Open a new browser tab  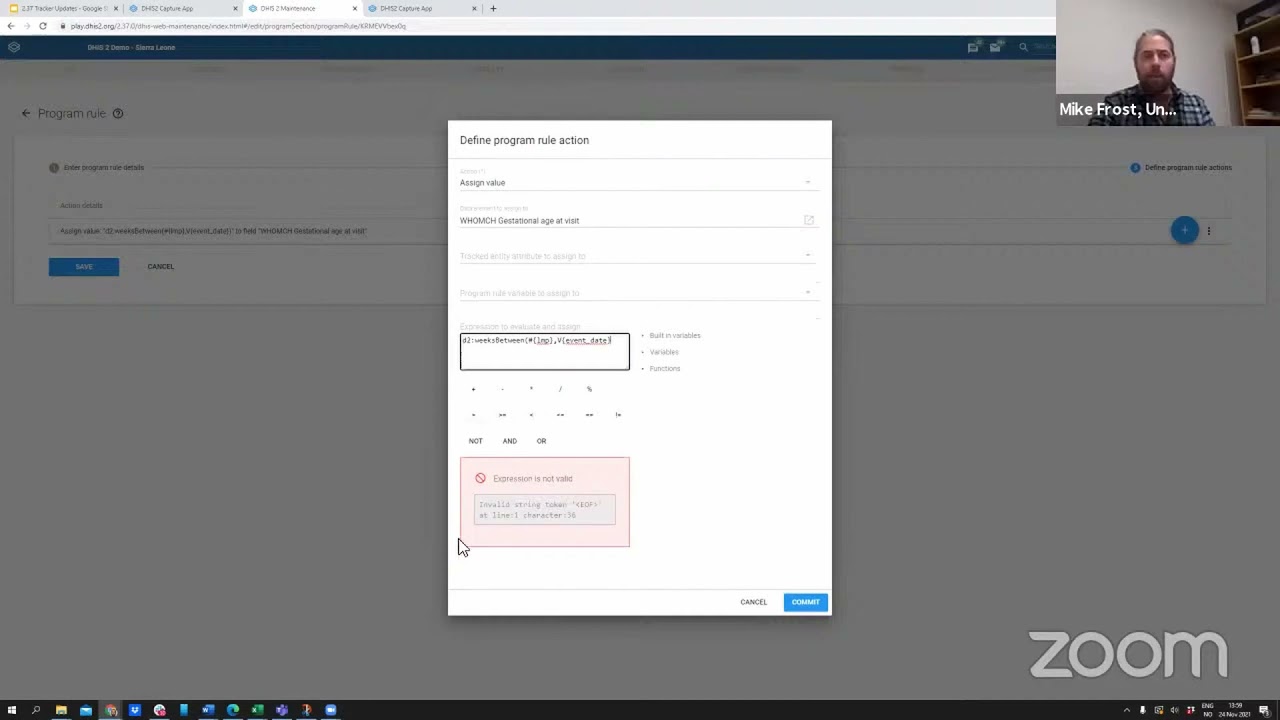pos(493,8)
